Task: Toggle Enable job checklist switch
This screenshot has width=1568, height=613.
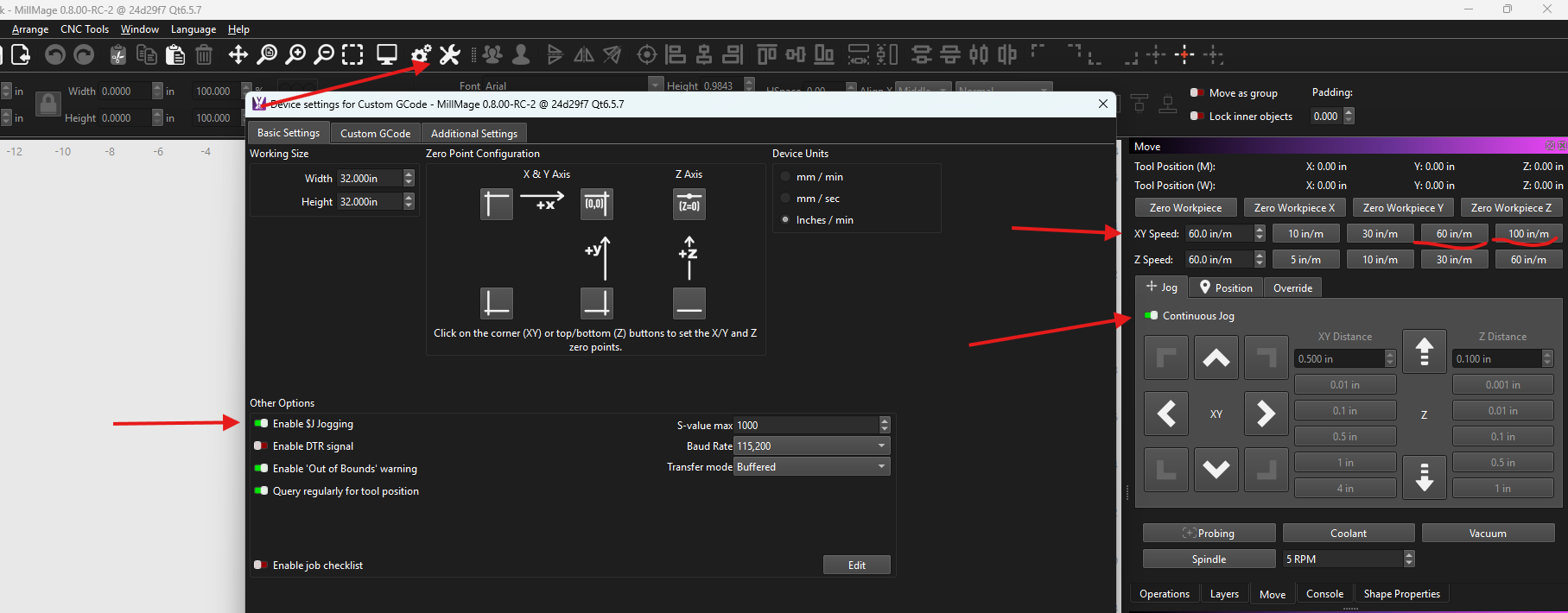Action: [261, 566]
